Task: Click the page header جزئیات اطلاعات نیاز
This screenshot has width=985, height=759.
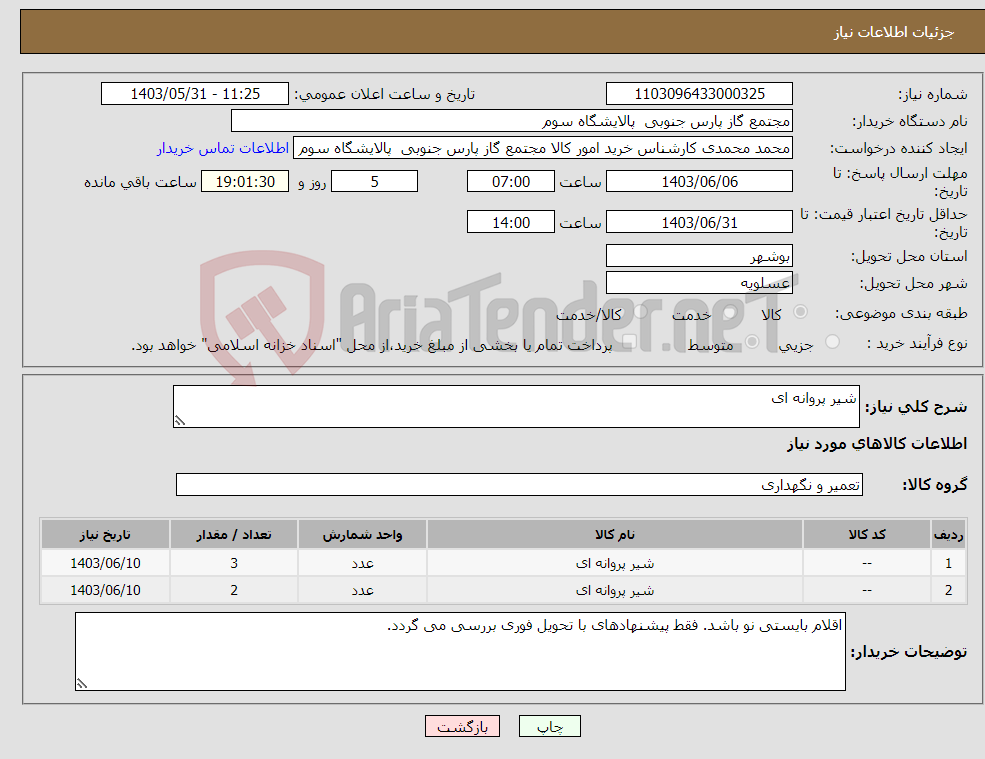Action: pyautogui.click(x=894, y=32)
